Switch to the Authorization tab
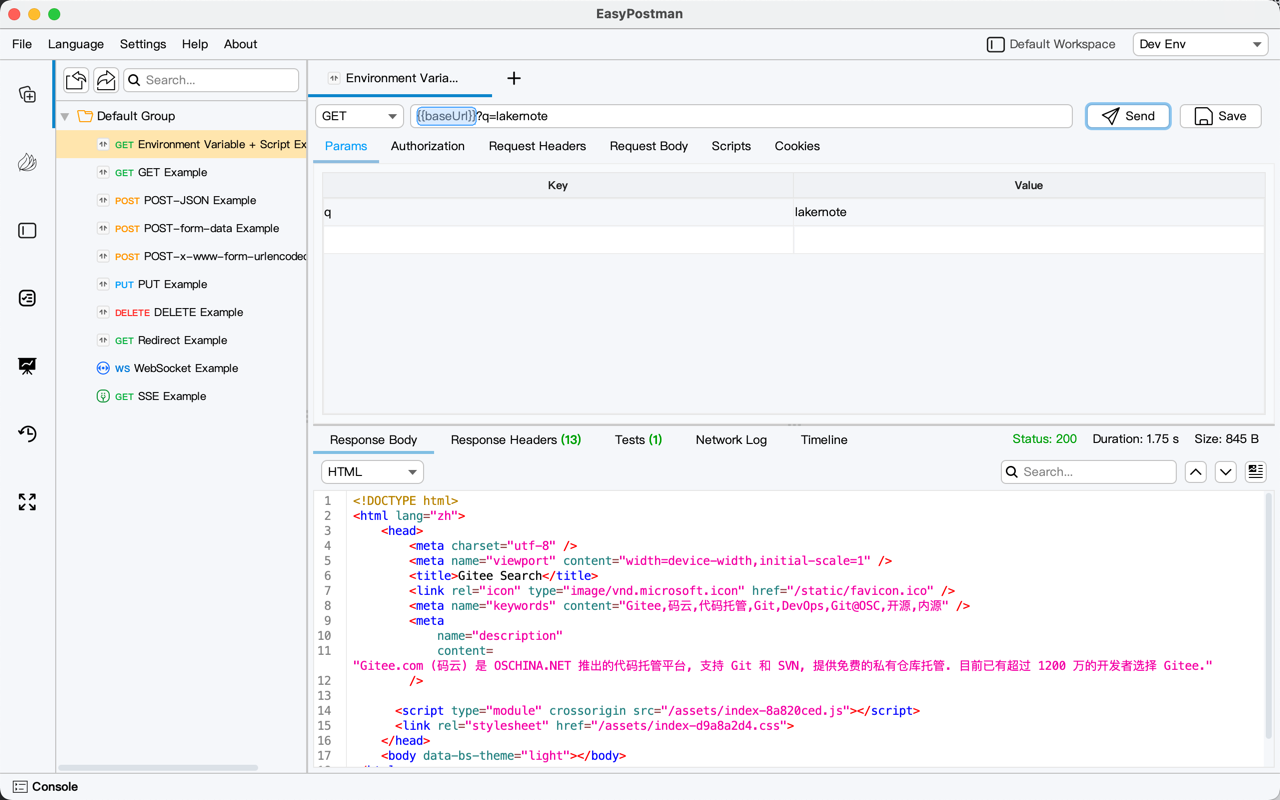The height and width of the screenshot is (800, 1280). (x=428, y=146)
